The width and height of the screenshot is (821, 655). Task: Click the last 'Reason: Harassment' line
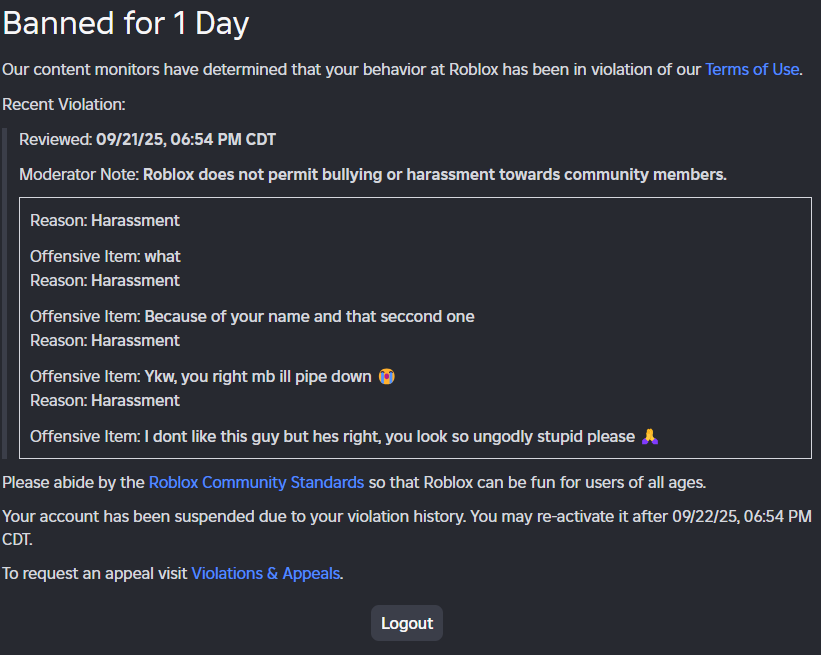pyautogui.click(x=105, y=400)
